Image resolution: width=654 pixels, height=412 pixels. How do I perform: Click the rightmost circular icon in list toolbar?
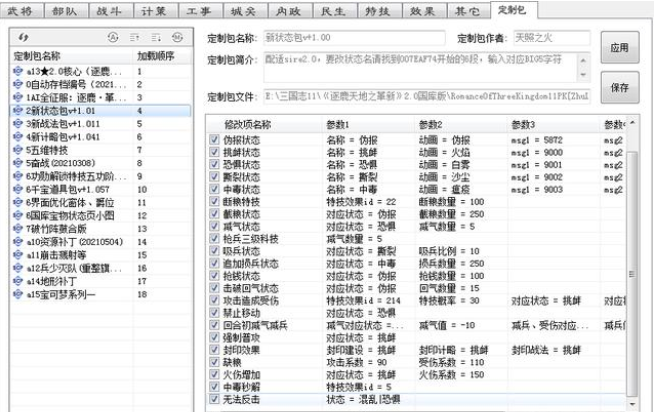point(177,37)
